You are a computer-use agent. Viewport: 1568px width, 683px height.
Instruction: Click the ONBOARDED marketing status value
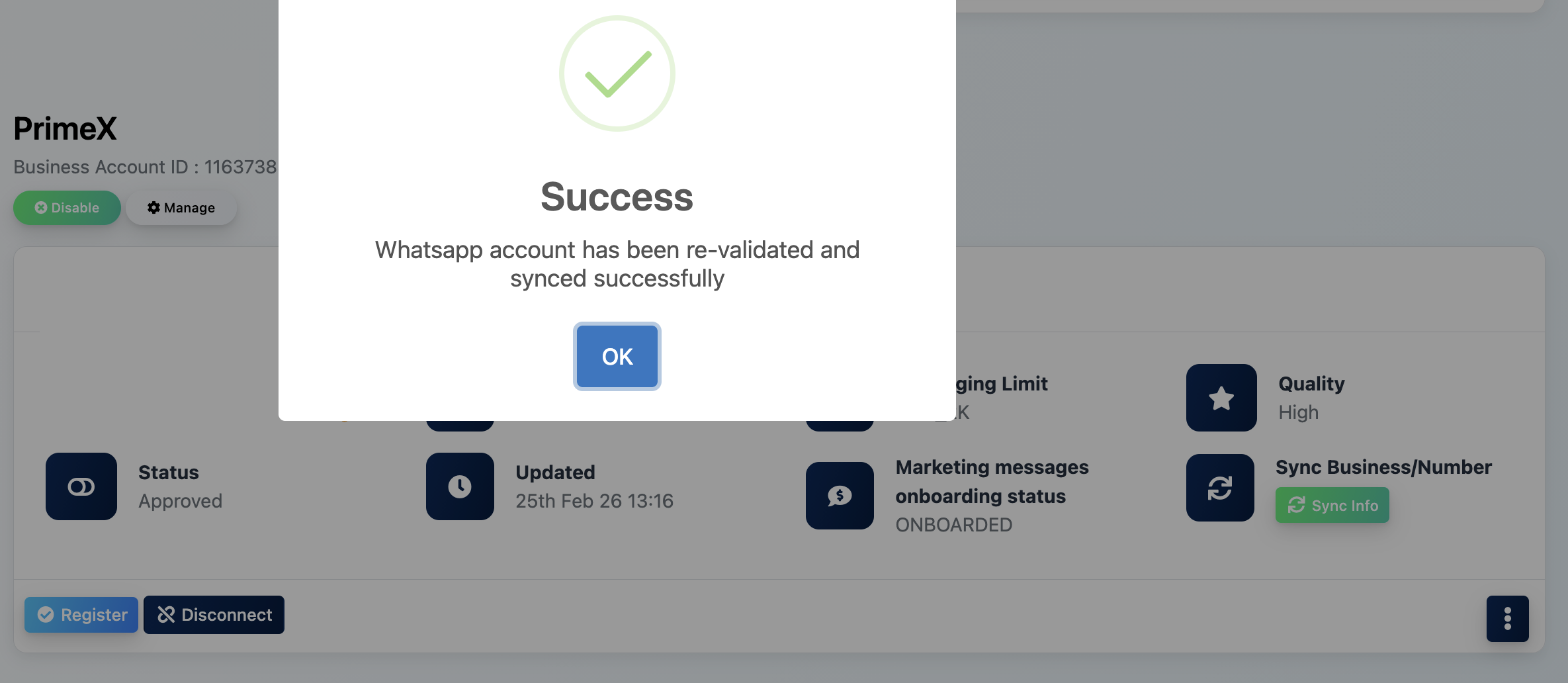953,525
